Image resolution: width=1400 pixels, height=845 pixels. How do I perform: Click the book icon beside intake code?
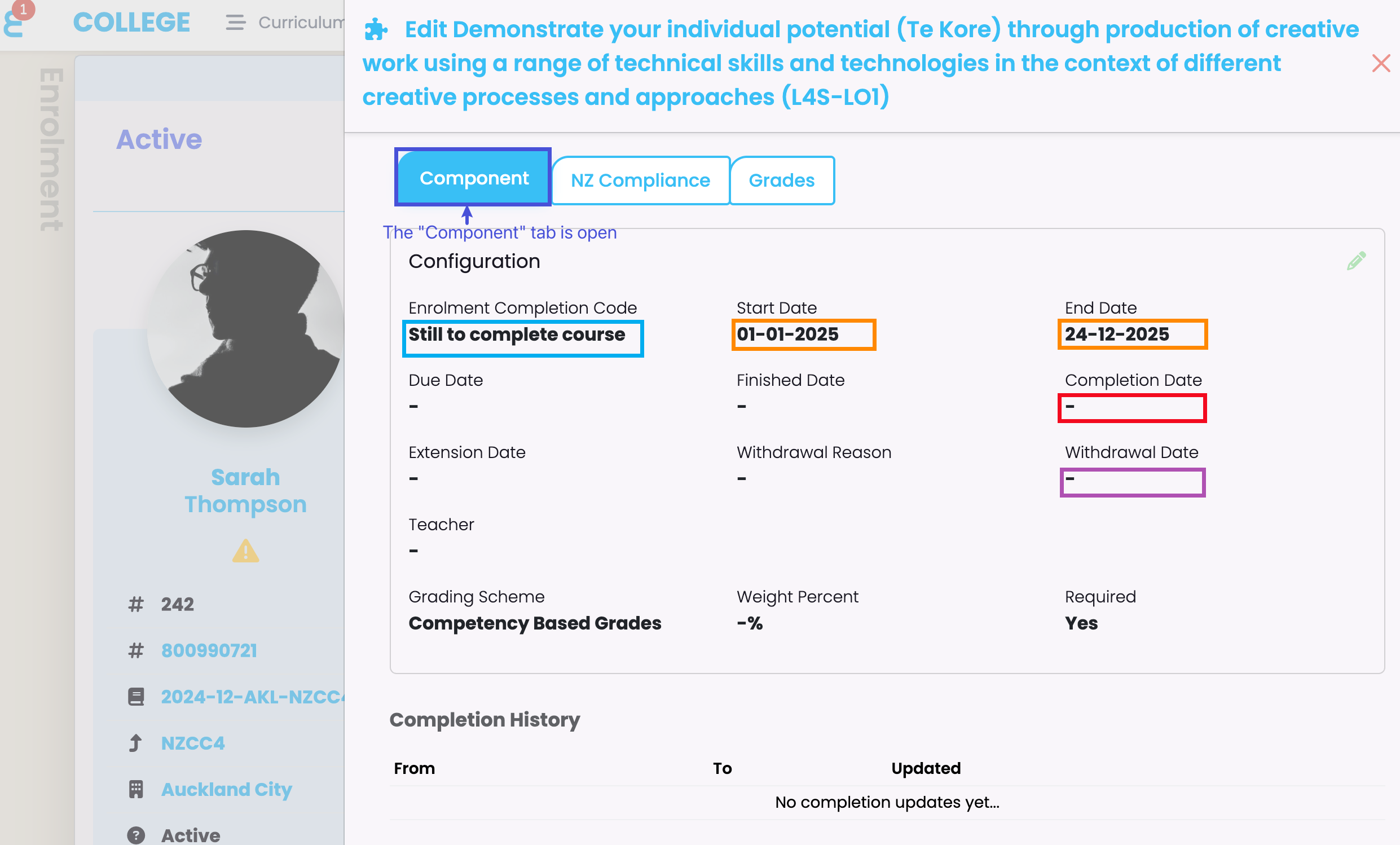coord(136,697)
